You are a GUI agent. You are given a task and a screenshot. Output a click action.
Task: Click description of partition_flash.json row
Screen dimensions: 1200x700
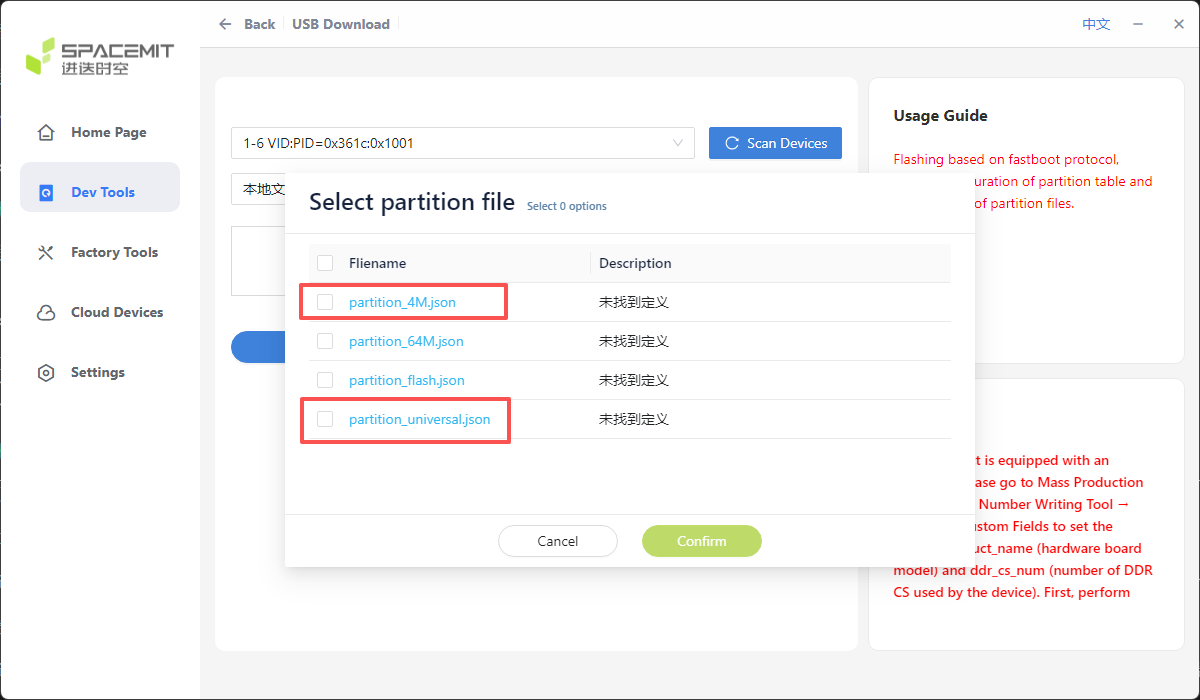(x=634, y=380)
